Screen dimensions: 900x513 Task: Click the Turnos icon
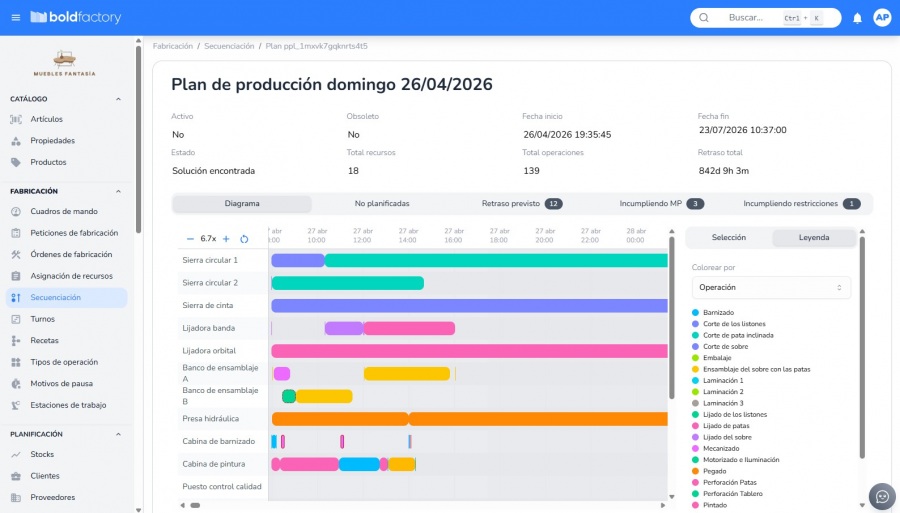click(16, 319)
